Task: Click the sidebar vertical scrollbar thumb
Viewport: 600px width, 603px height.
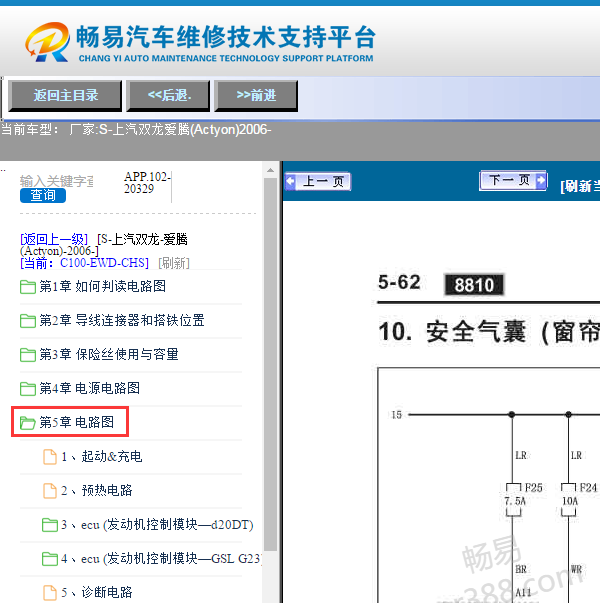Action: point(270,364)
